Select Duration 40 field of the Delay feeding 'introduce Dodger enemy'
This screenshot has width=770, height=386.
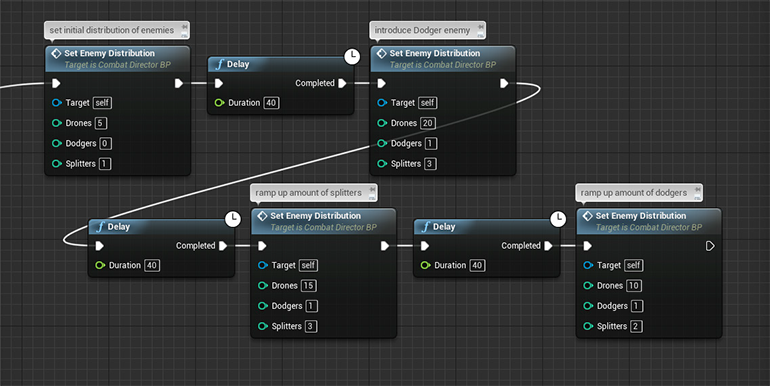click(x=271, y=103)
